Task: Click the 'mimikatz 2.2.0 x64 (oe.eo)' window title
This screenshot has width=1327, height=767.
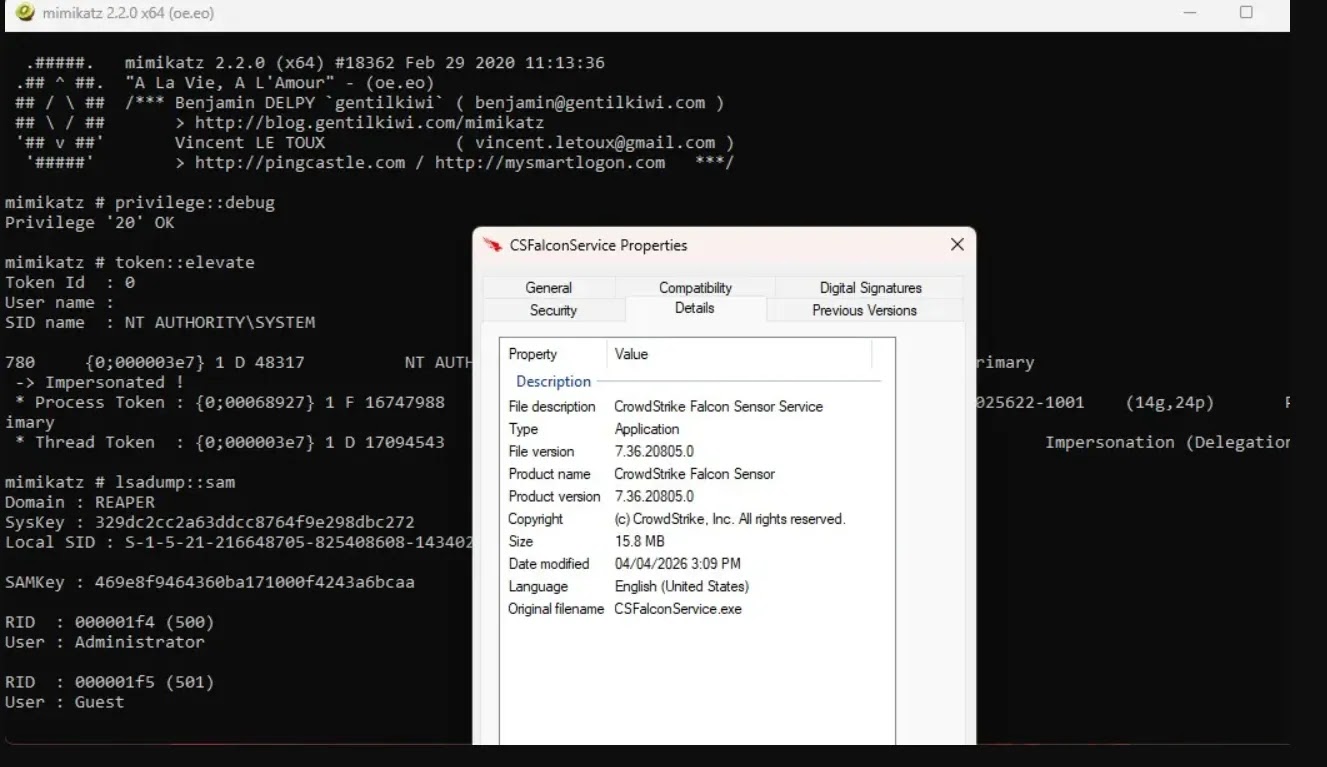Action: click(x=128, y=13)
